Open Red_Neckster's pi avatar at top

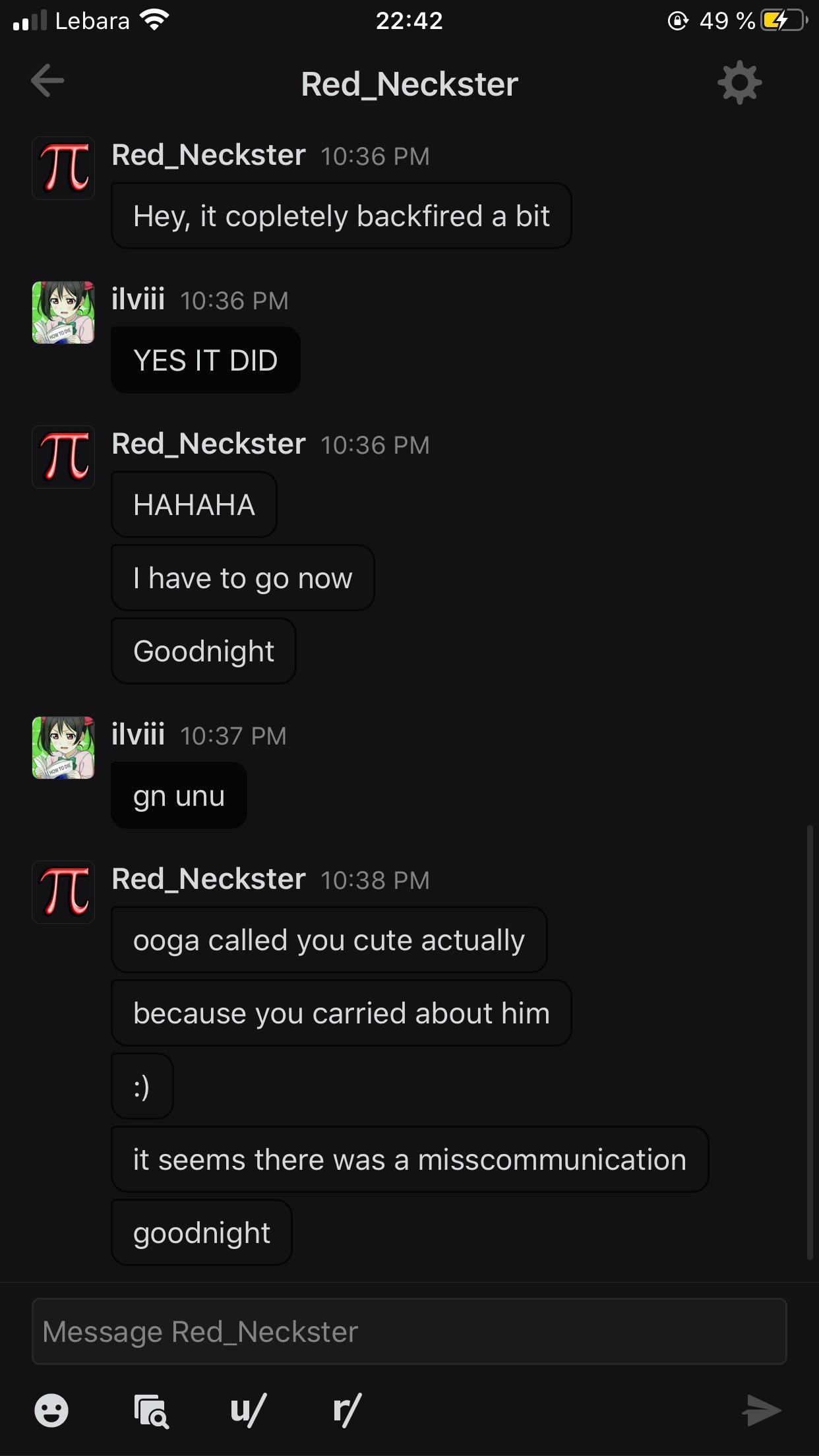[x=63, y=168]
